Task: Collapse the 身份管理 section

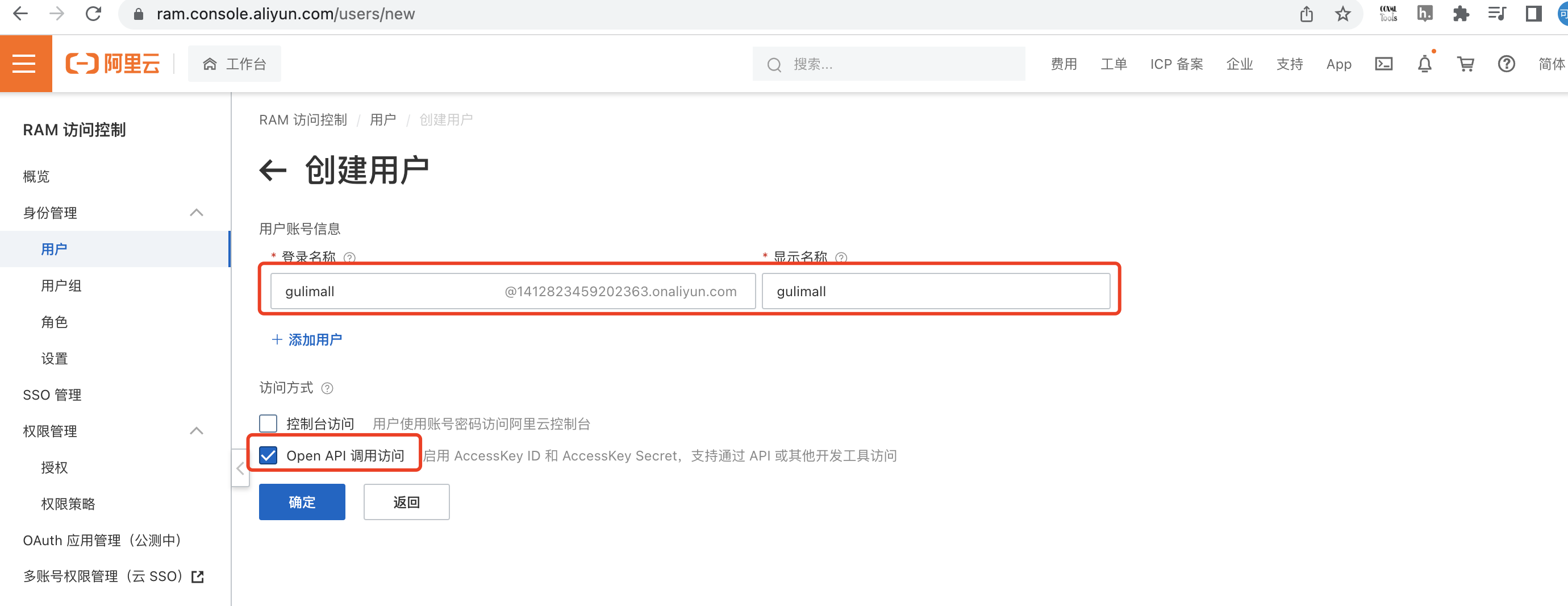Action: [x=196, y=213]
